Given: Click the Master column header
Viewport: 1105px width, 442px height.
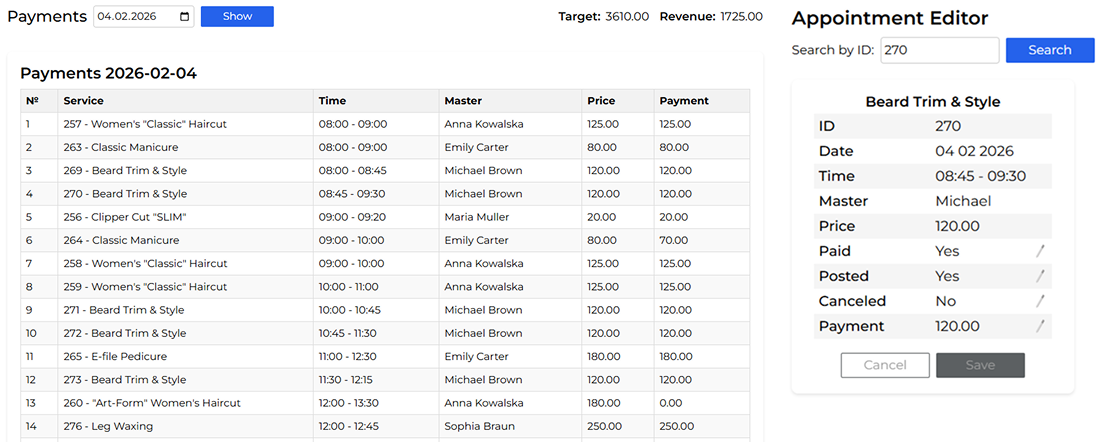Looking at the screenshot, I should pos(463,101).
